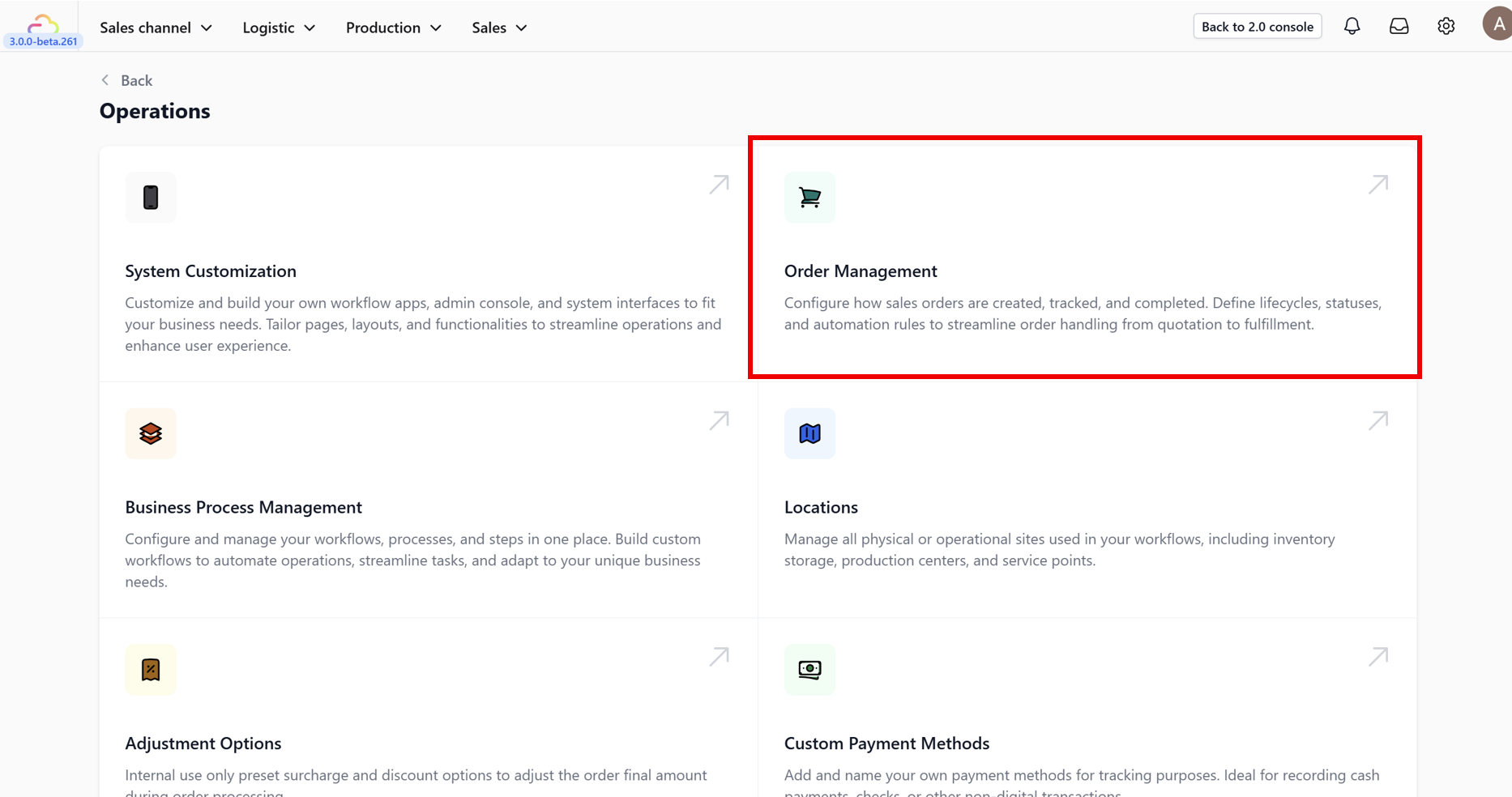Open Locations via its arrow icon

(x=1378, y=420)
